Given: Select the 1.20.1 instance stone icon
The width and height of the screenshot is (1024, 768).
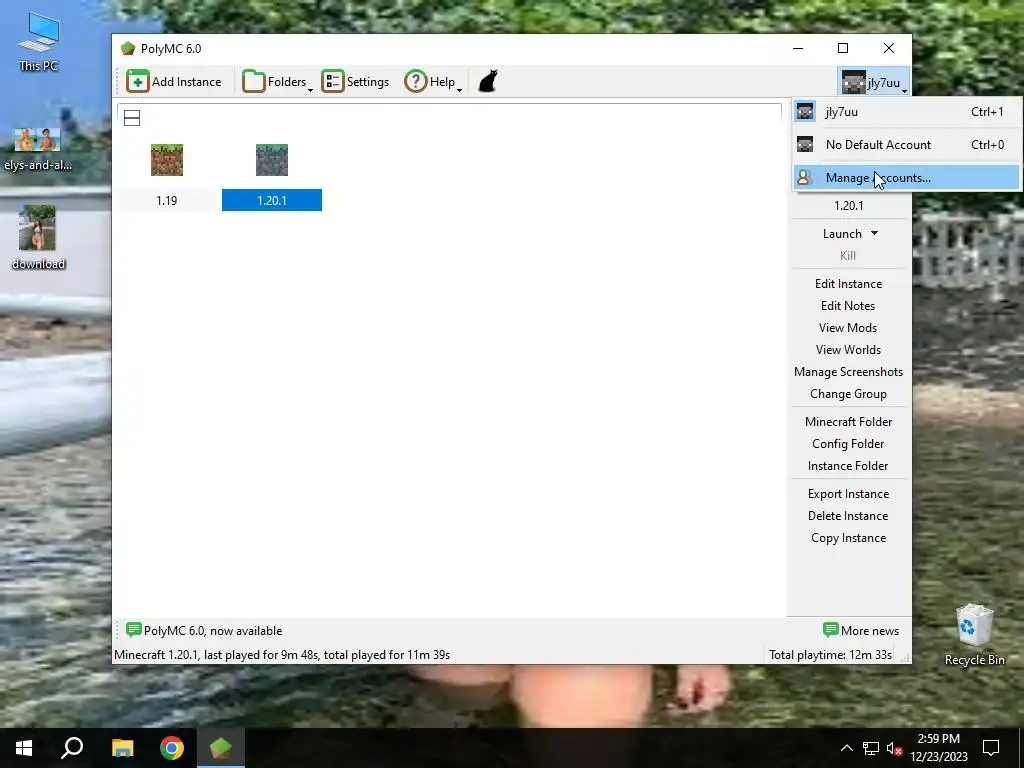Looking at the screenshot, I should click(272, 160).
